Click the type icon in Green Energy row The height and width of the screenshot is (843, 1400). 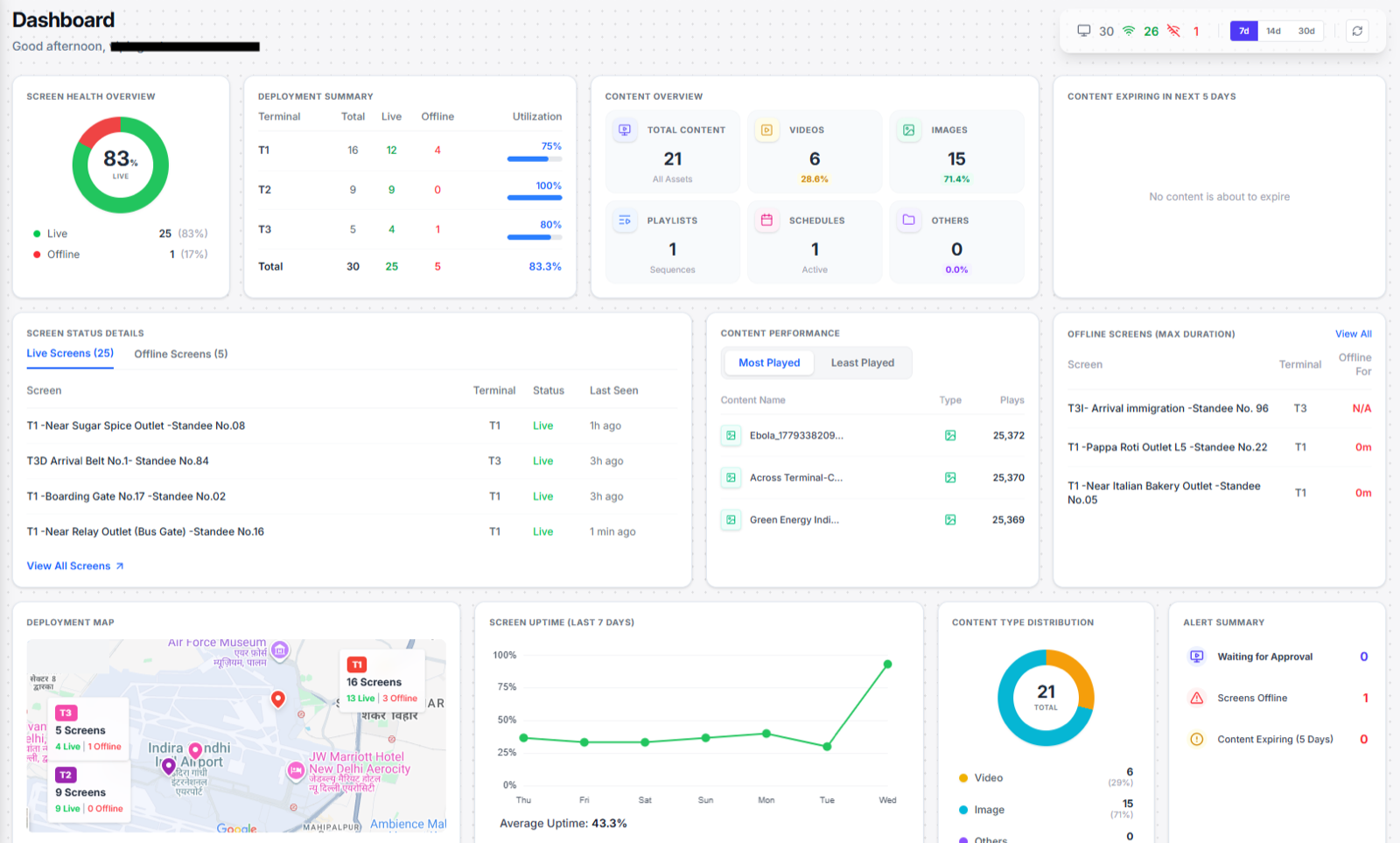coord(950,520)
